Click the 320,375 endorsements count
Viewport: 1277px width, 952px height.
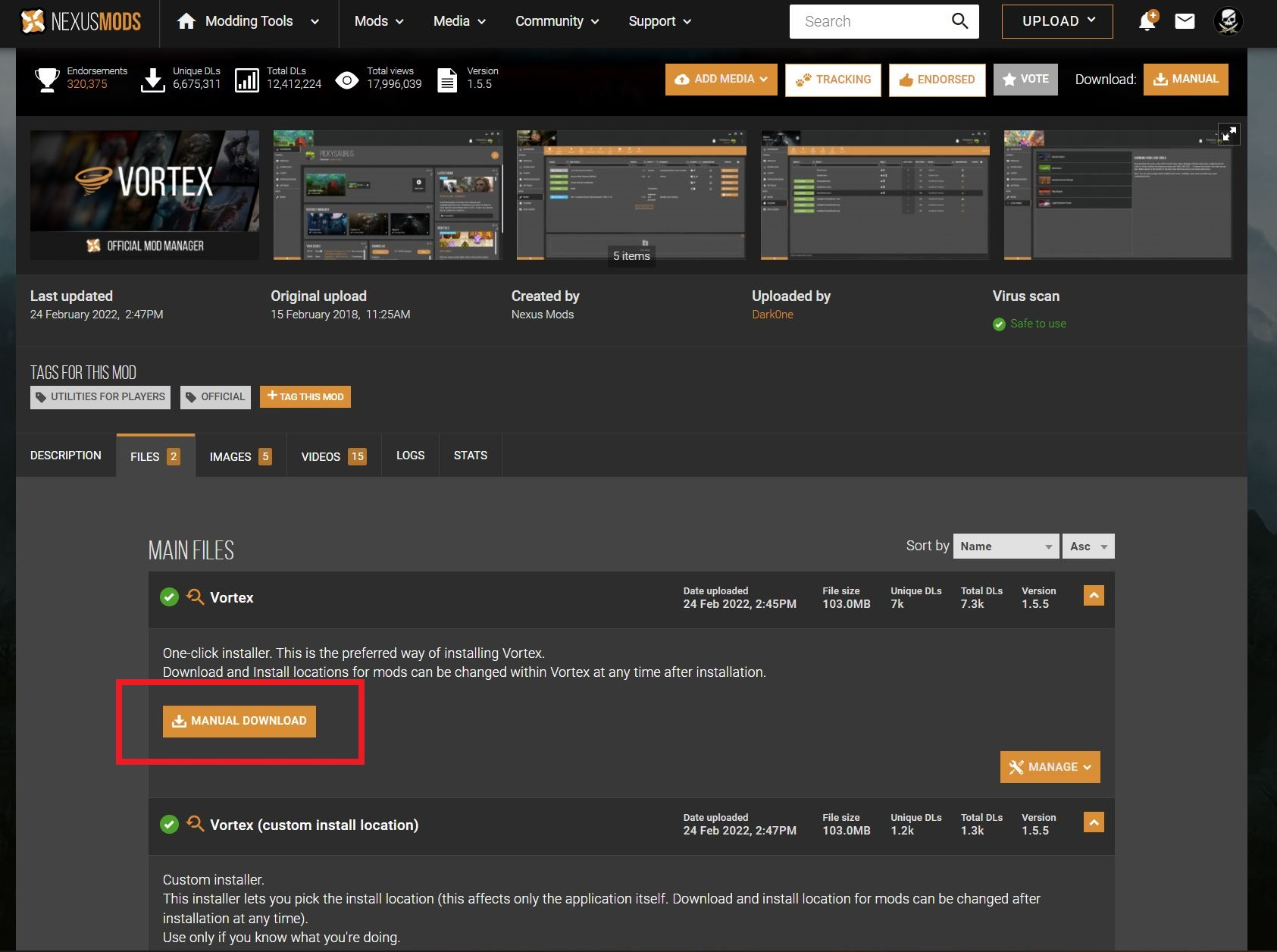click(87, 84)
